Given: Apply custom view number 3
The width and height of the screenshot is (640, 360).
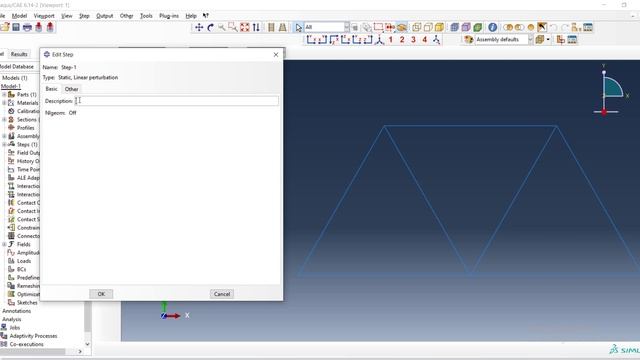Looking at the screenshot, I should point(413,40).
